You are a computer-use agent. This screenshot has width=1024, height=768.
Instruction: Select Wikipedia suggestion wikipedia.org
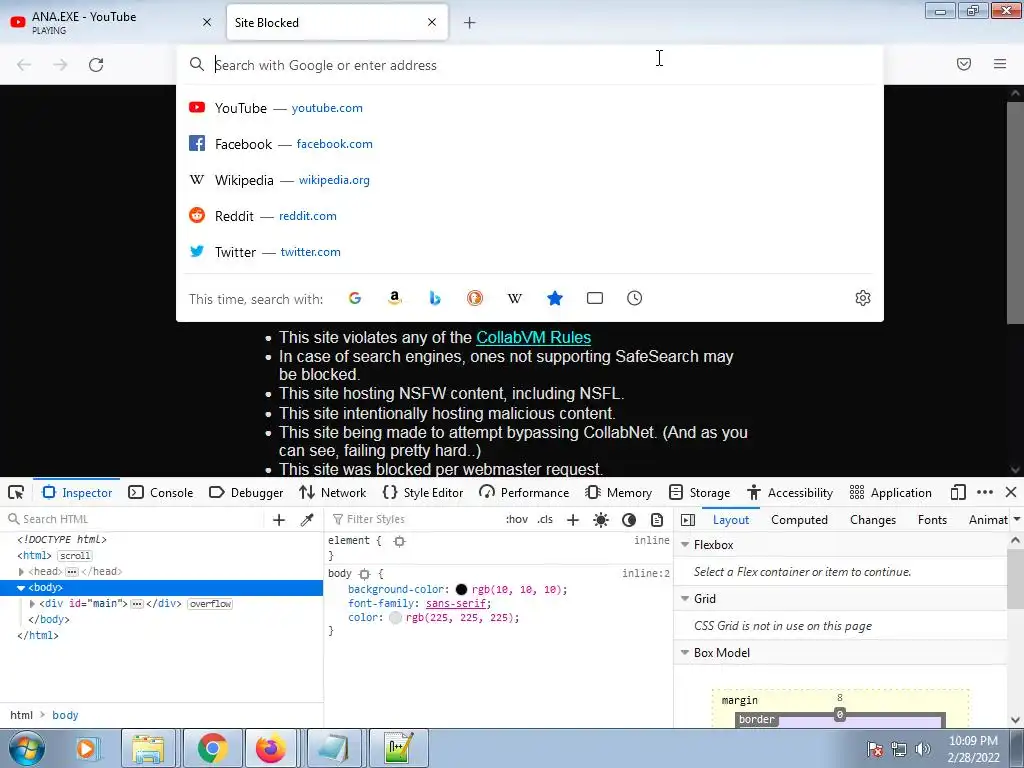(530, 180)
